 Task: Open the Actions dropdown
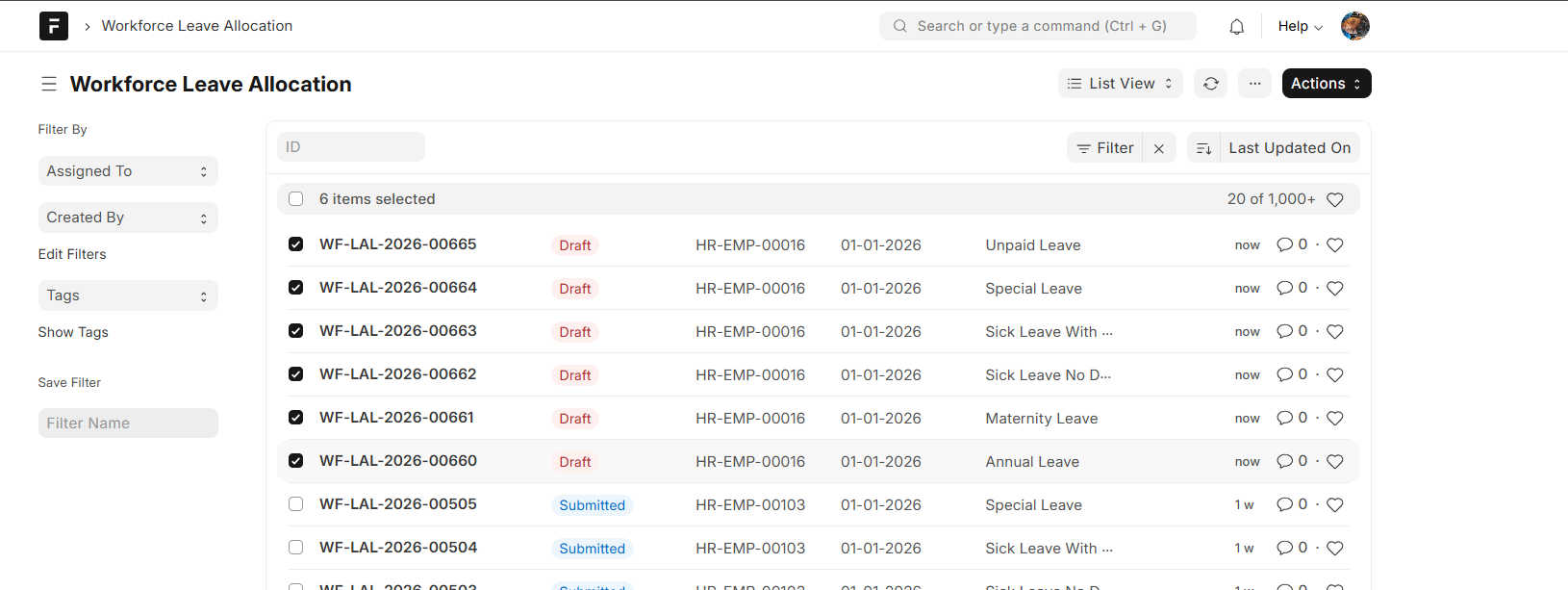point(1327,84)
